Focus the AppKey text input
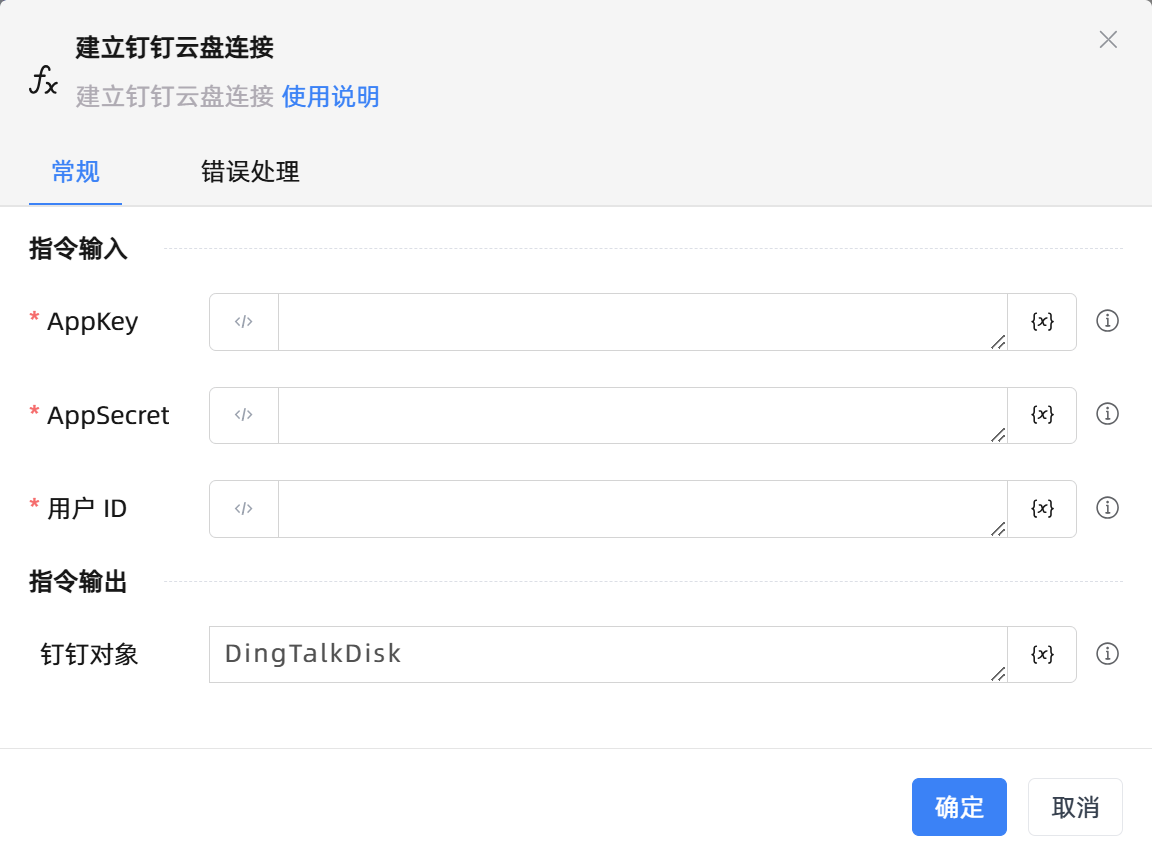 (x=640, y=322)
